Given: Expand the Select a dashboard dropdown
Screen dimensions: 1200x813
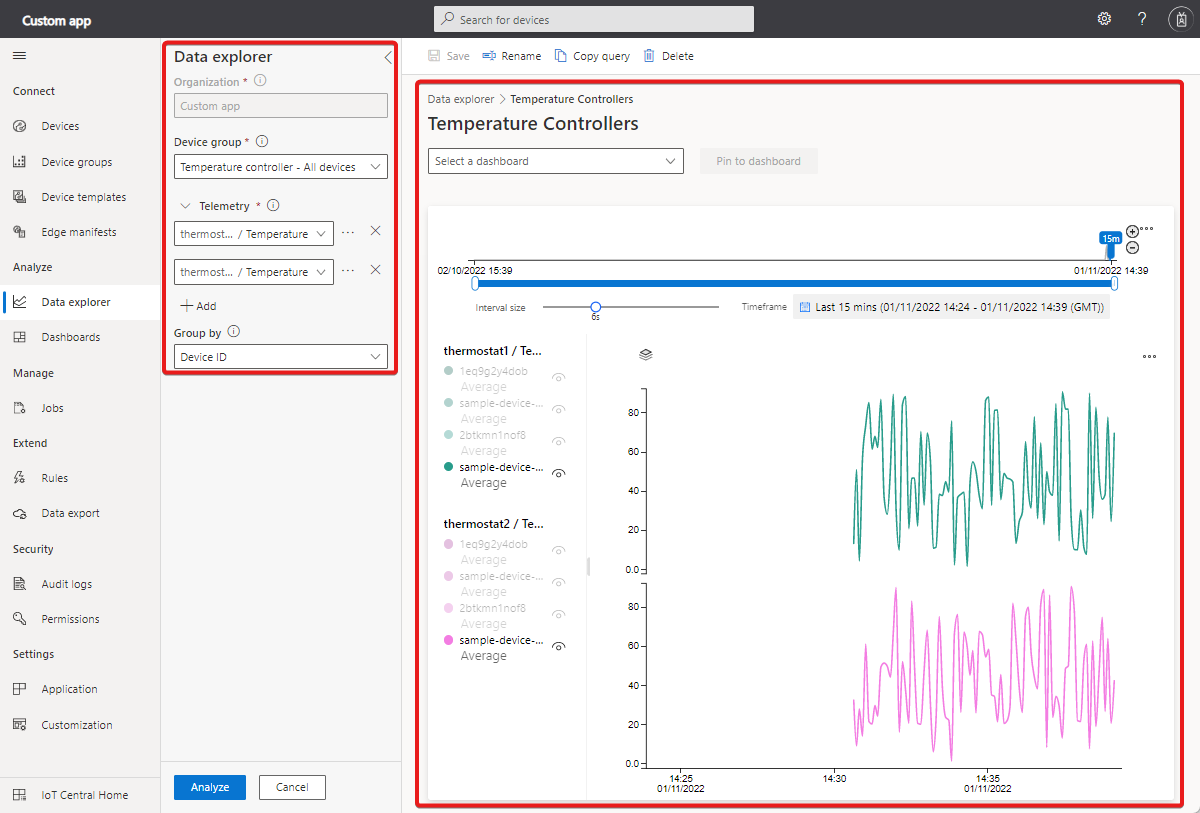Looking at the screenshot, I should tap(556, 161).
